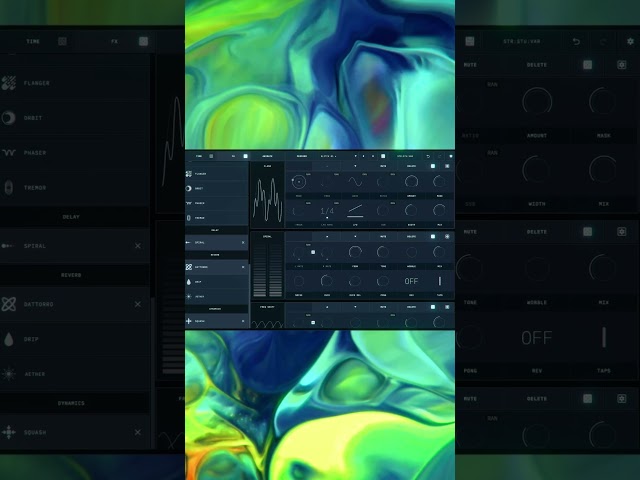Click Flange waveform display in center panel
640x480 pixels.
267,199
